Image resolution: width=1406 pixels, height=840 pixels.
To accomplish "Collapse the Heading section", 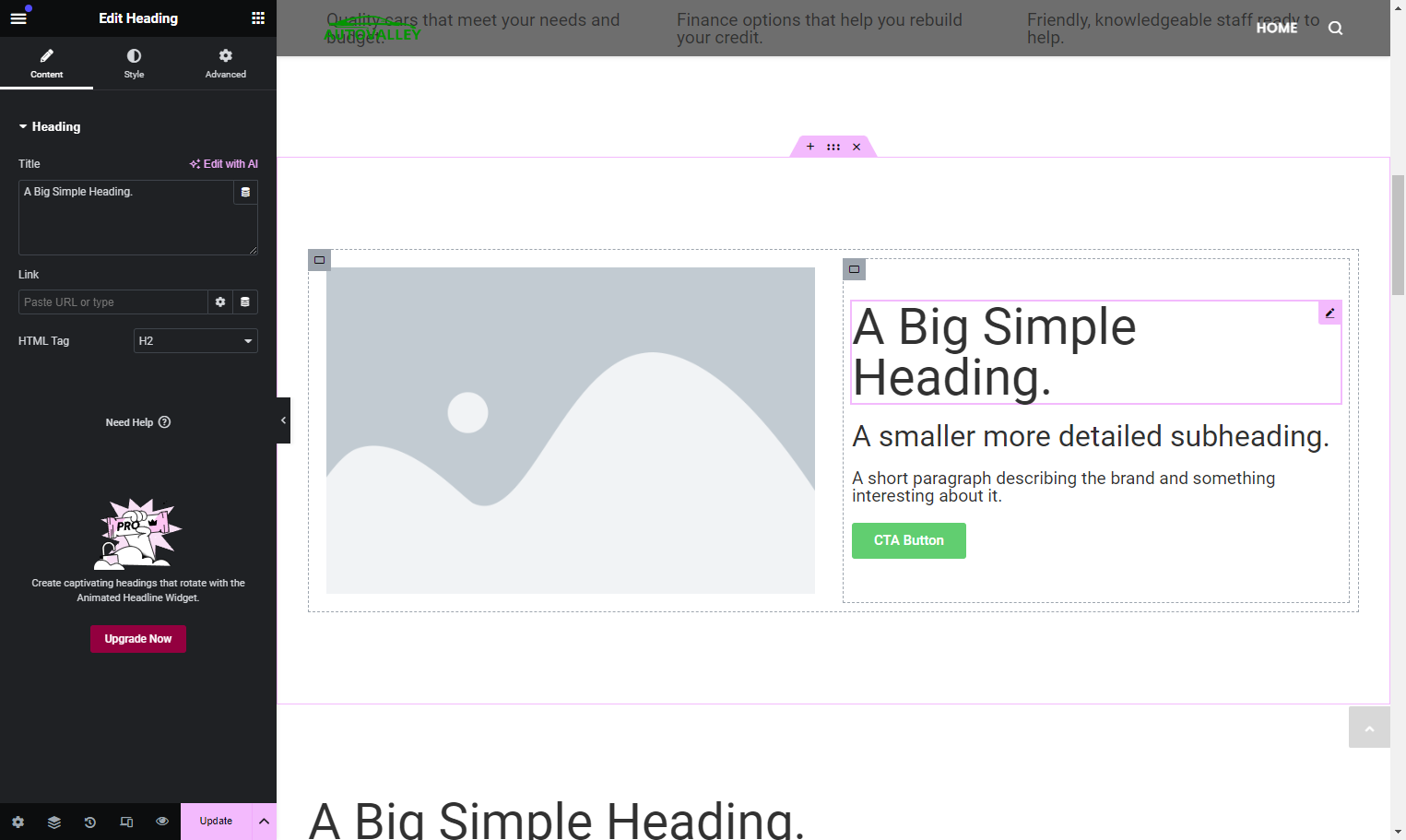I will [x=50, y=126].
